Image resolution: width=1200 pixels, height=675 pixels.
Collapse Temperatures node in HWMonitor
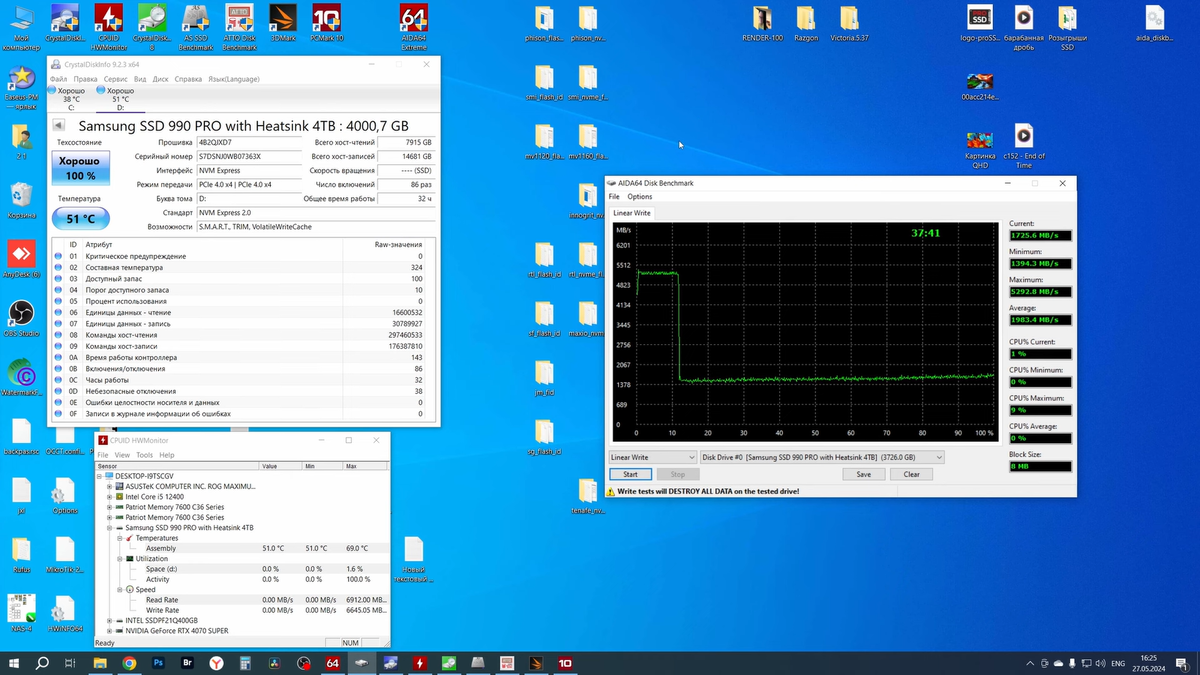click(x=119, y=538)
